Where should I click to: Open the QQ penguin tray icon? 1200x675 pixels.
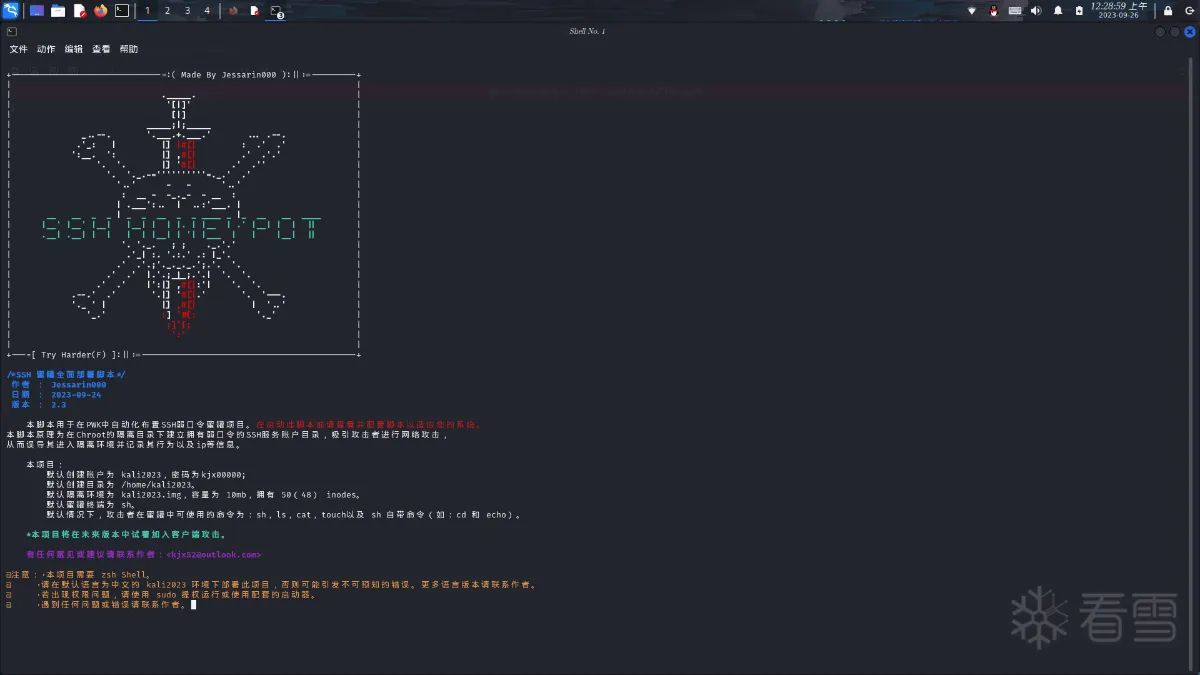pos(994,11)
